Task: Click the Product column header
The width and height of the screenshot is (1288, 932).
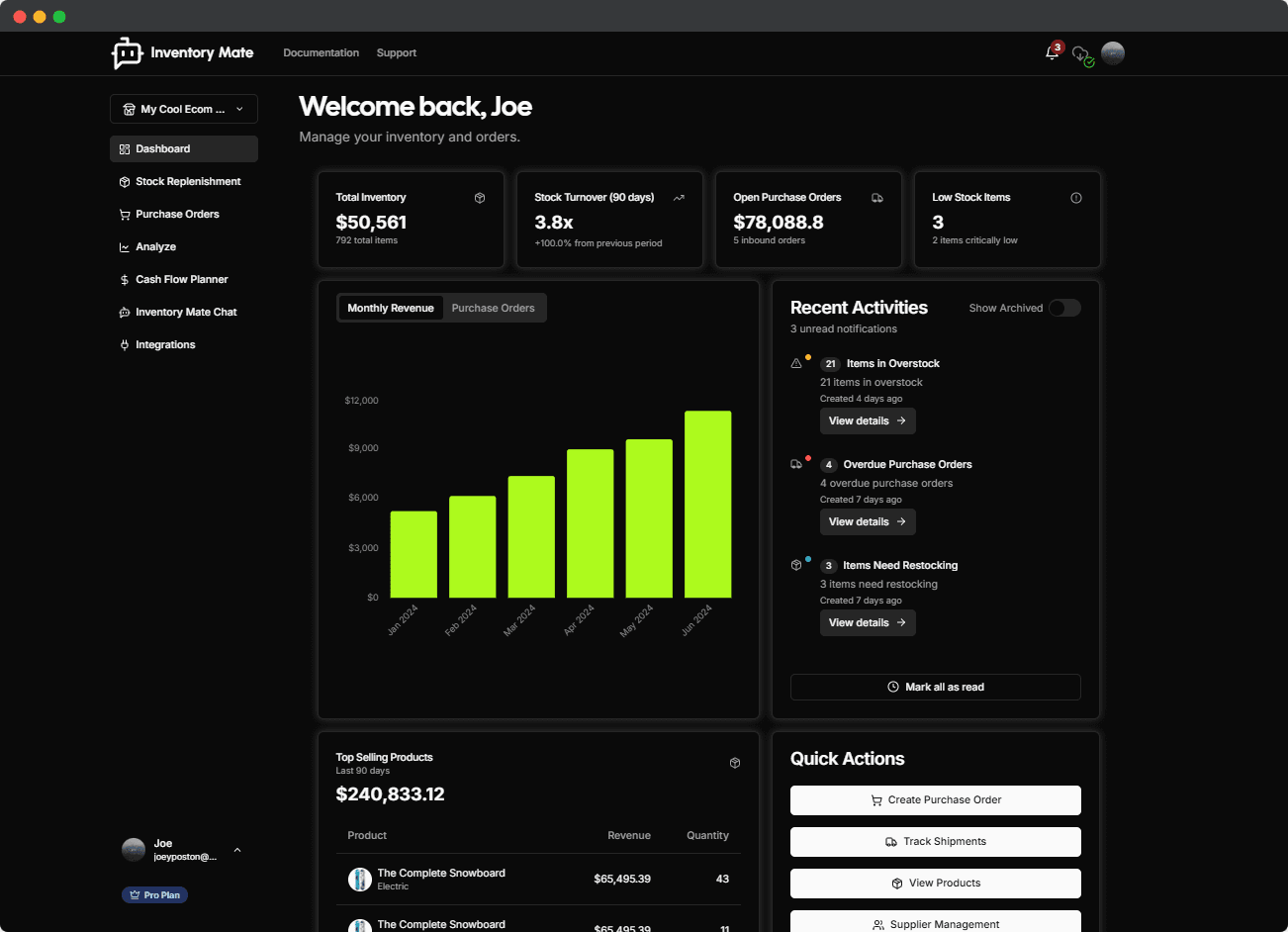Action: point(367,835)
